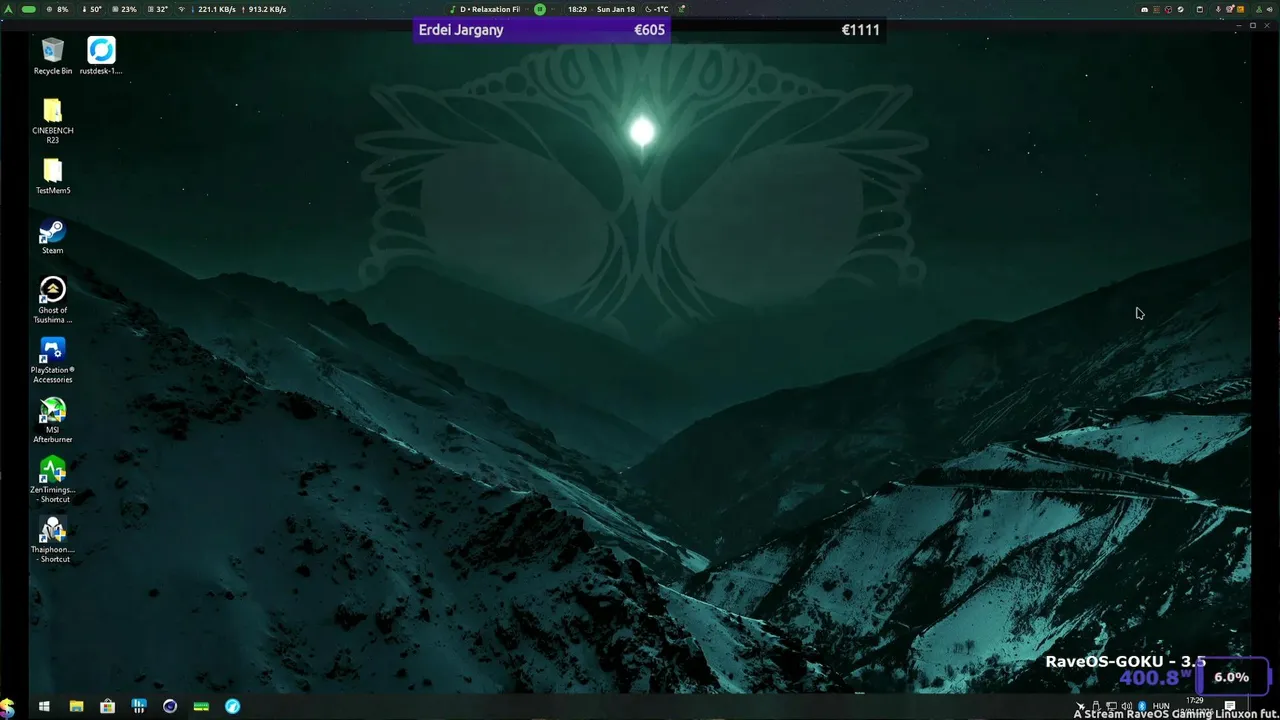
Task: Select the ZenTimings shortcut icon
Action: [x=52, y=481]
